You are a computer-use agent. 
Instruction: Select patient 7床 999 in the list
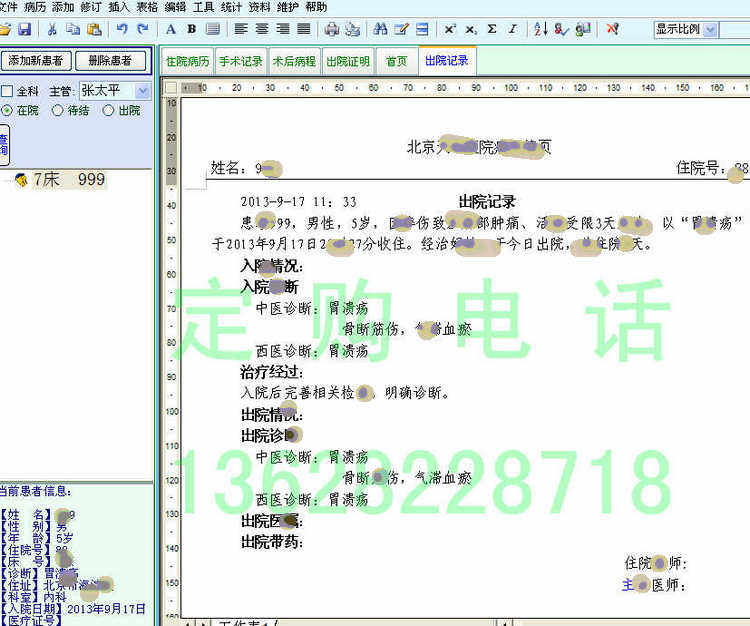61,180
